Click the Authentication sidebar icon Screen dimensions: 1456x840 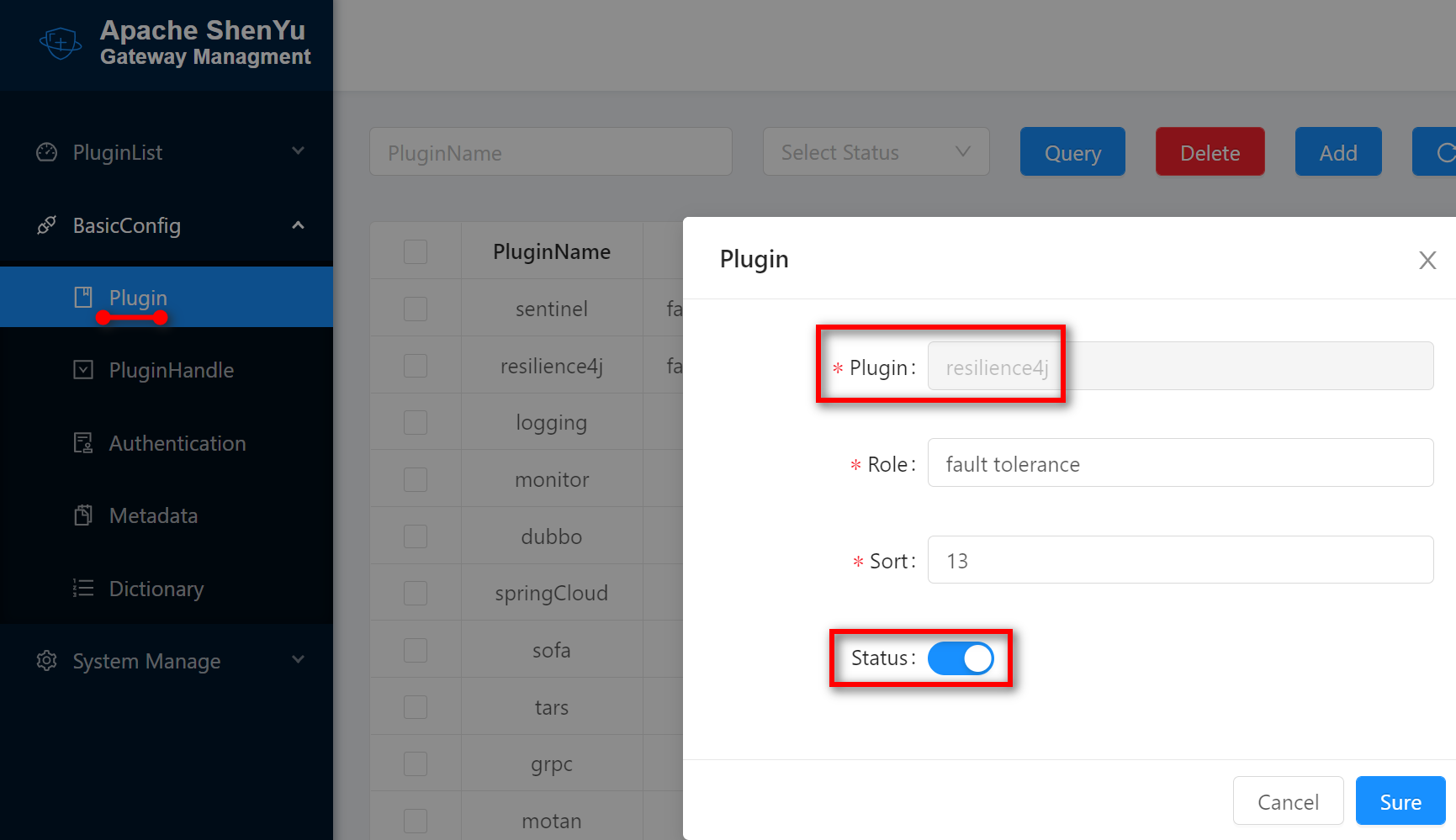click(x=83, y=443)
